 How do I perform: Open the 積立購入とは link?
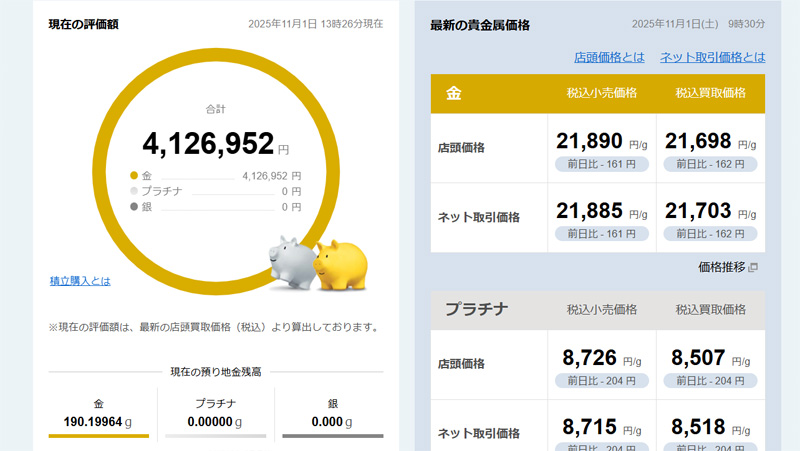[80, 281]
